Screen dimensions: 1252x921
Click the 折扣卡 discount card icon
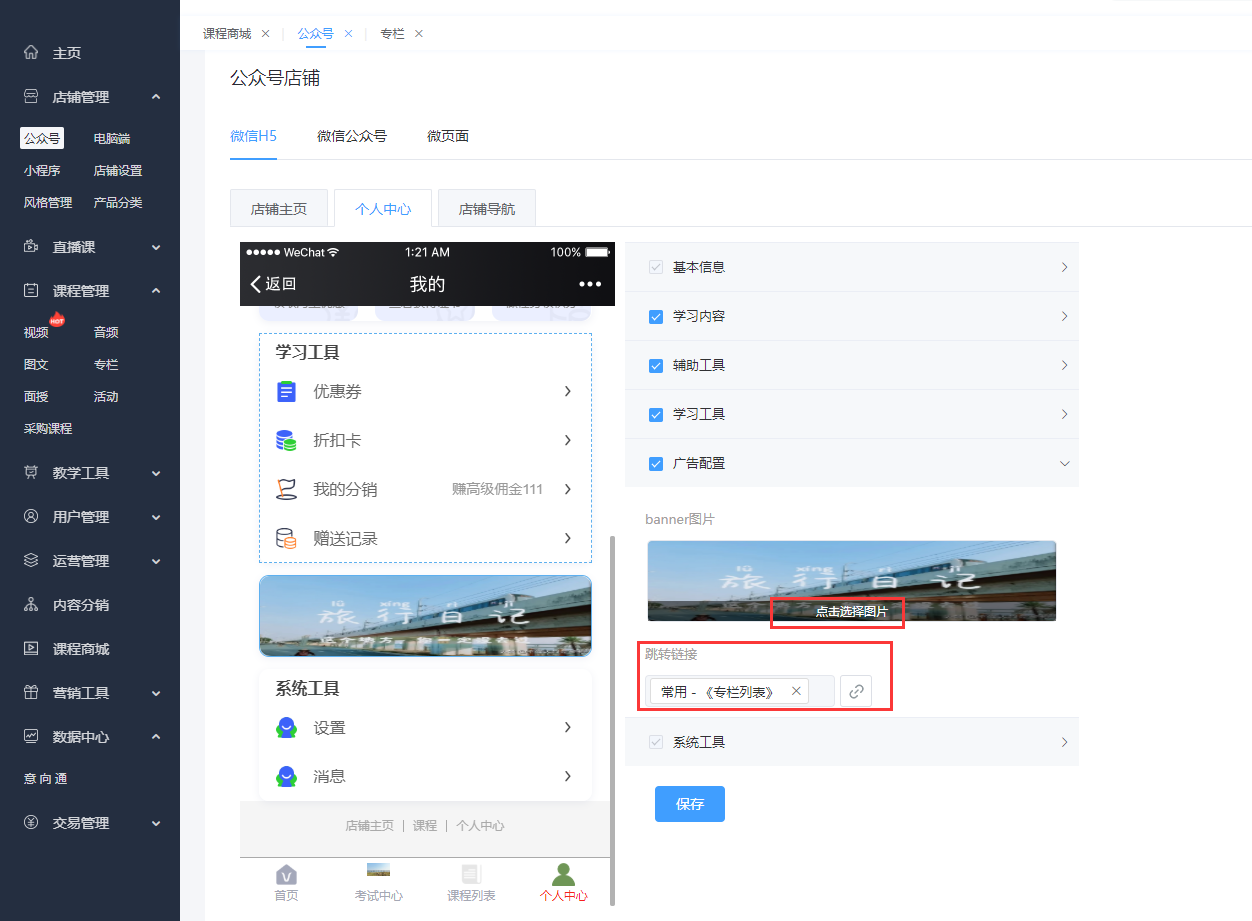[286, 440]
